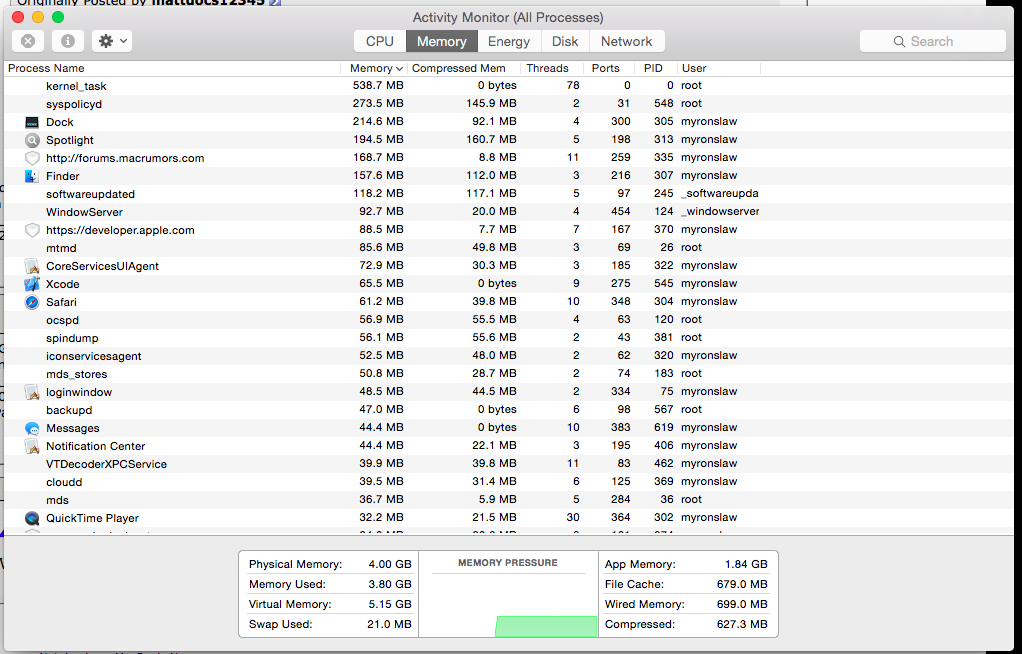This screenshot has height=654, width=1022.
Task: Select the backupd process row
Action: pos(508,409)
